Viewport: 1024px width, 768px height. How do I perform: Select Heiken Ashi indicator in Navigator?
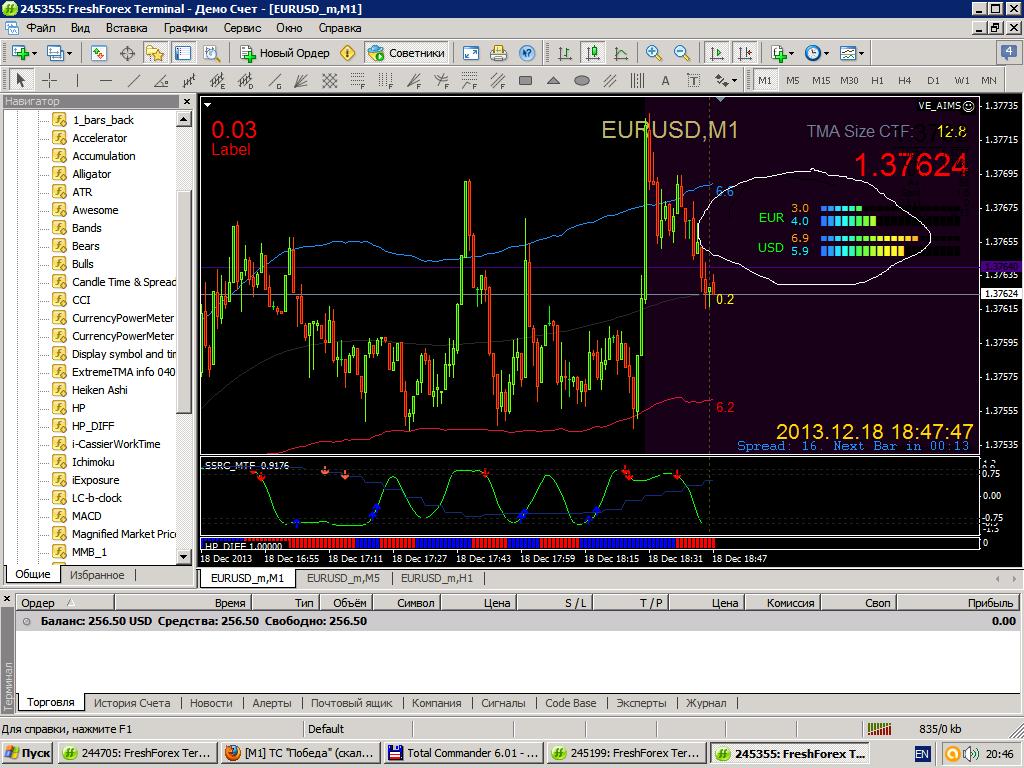100,390
